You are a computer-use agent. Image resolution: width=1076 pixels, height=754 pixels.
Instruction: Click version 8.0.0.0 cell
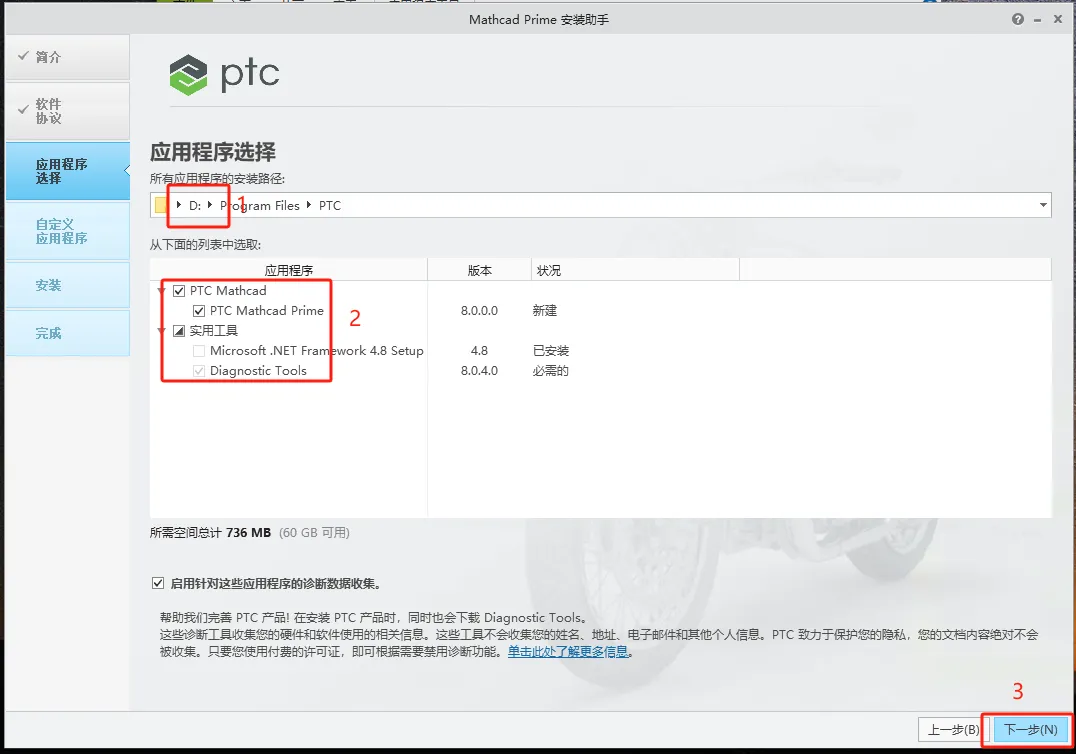[x=479, y=311]
